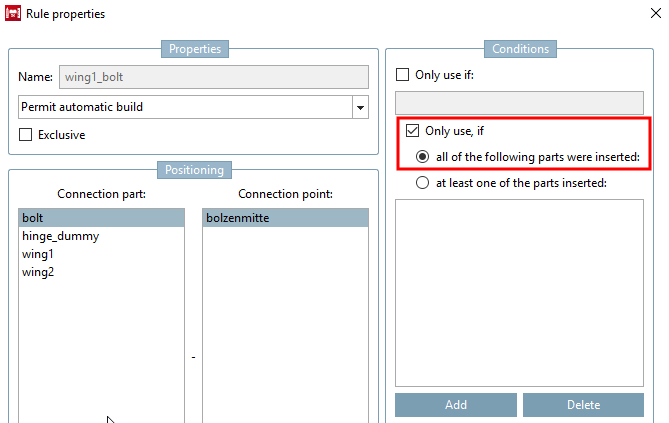Select 'all of the following parts were inserted'
Viewport: 669px width, 423px height.
tap(424, 157)
